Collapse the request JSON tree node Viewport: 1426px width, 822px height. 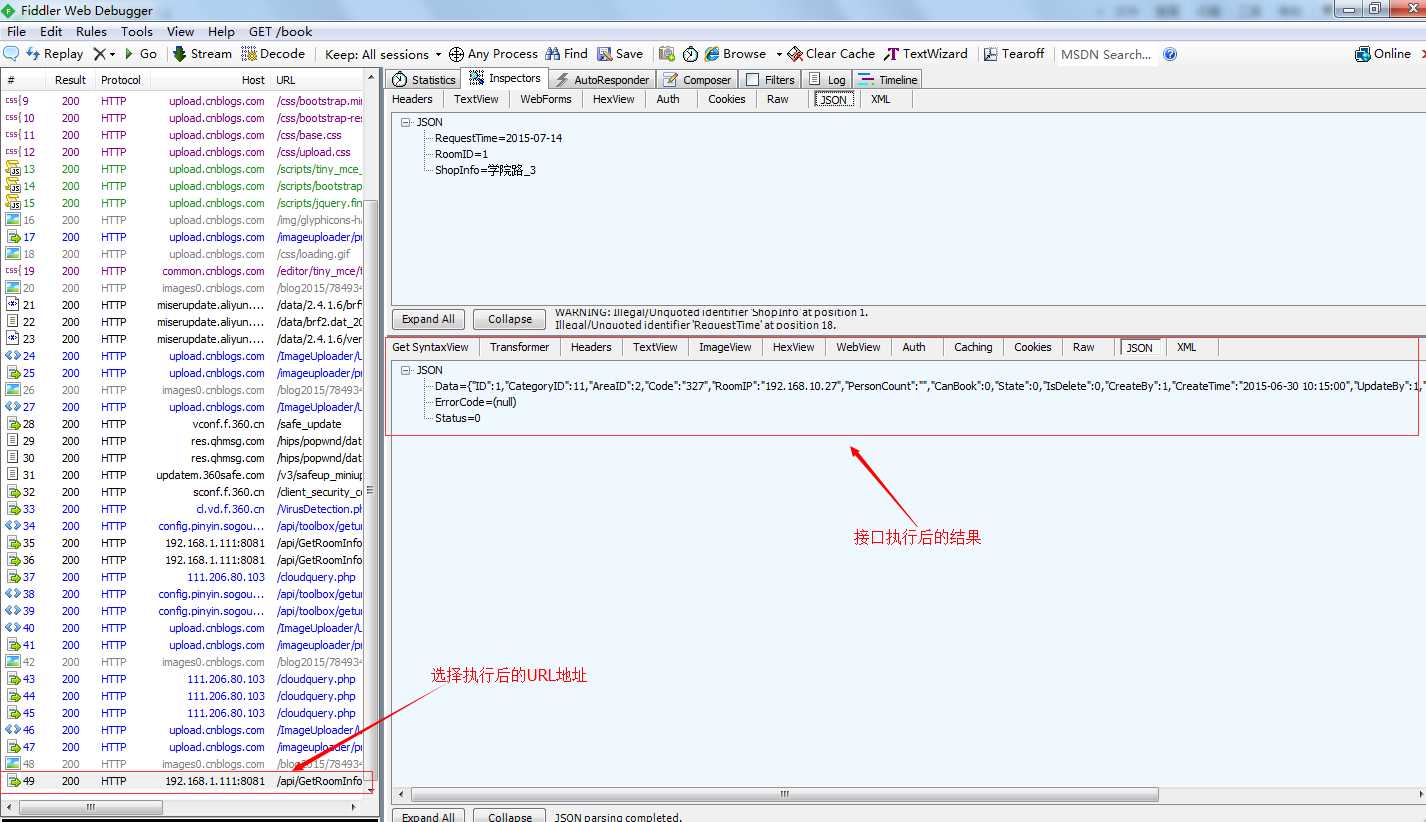(406, 122)
